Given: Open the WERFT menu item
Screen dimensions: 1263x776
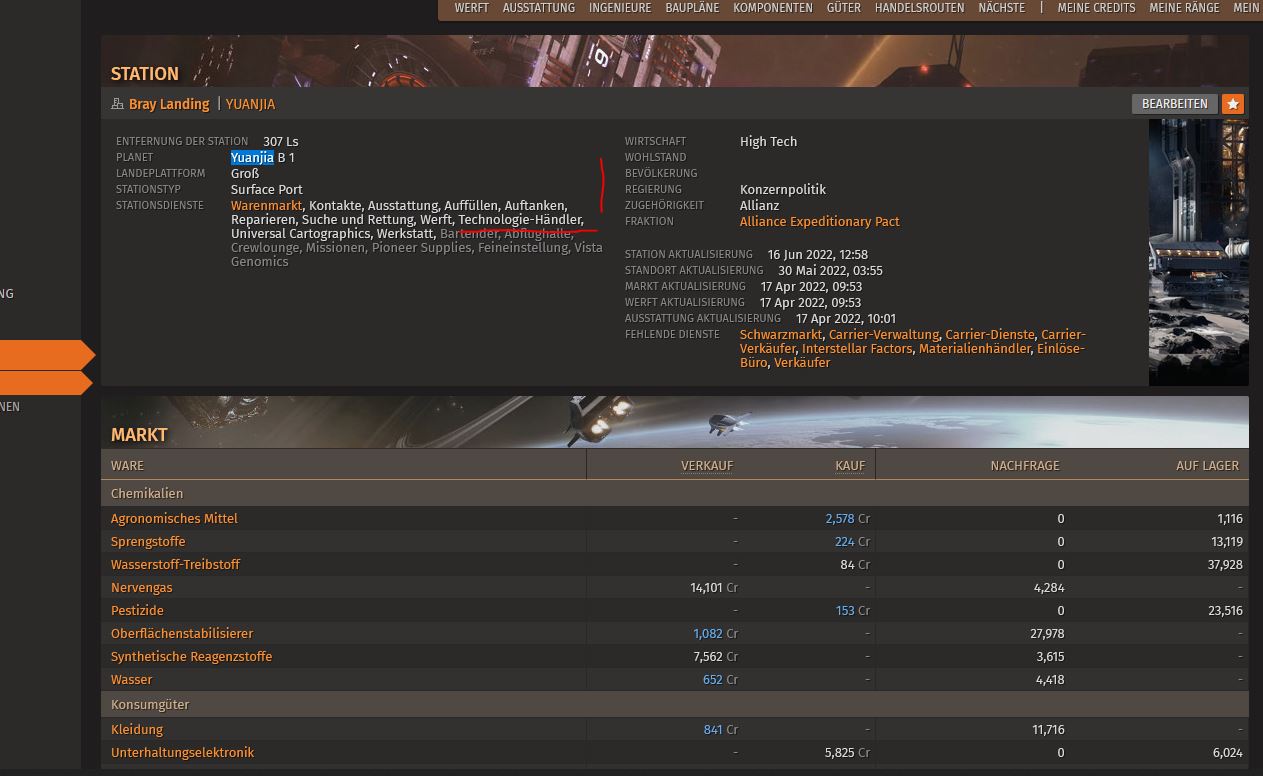Looking at the screenshot, I should click(471, 8).
